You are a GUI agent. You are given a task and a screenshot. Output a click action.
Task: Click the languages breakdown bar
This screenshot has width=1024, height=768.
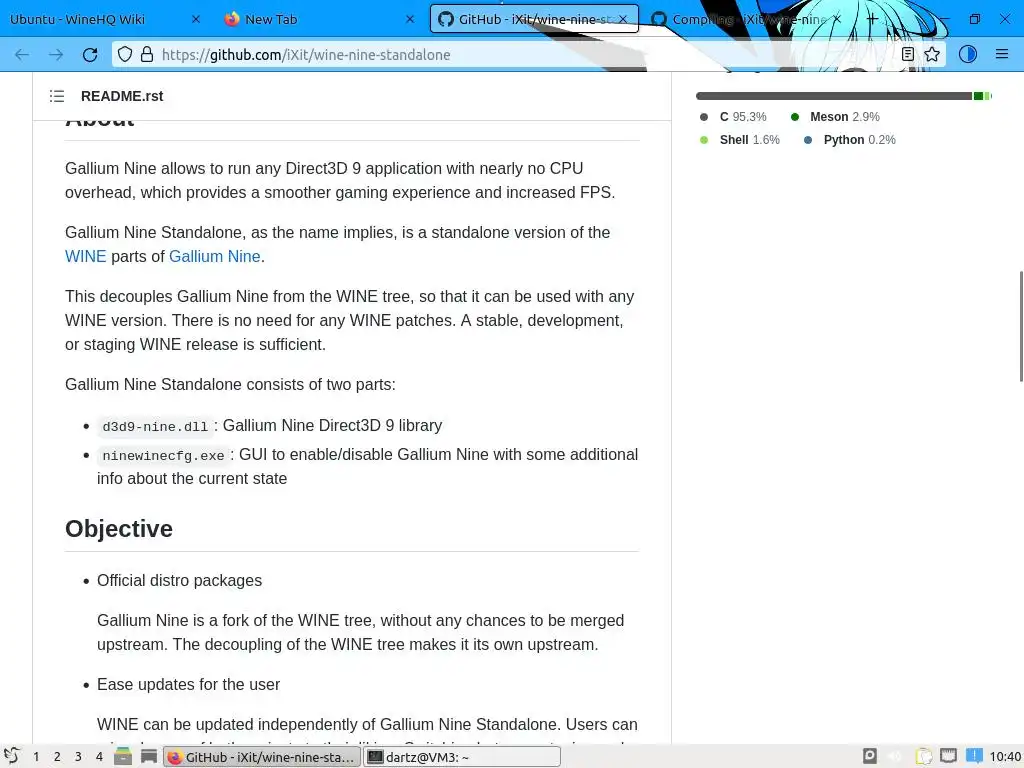844,96
